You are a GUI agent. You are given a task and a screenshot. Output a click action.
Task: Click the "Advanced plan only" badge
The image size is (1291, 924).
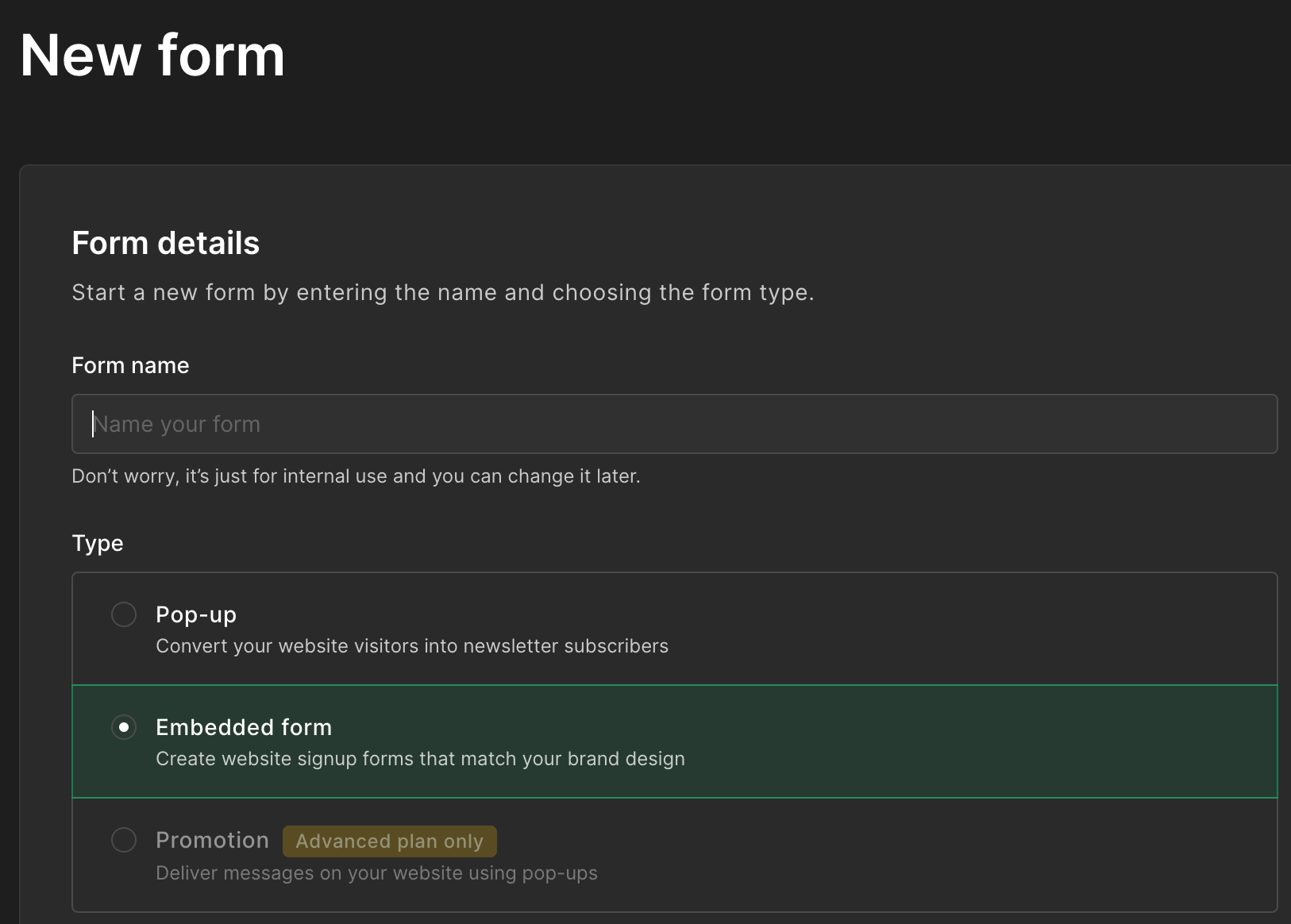389,841
